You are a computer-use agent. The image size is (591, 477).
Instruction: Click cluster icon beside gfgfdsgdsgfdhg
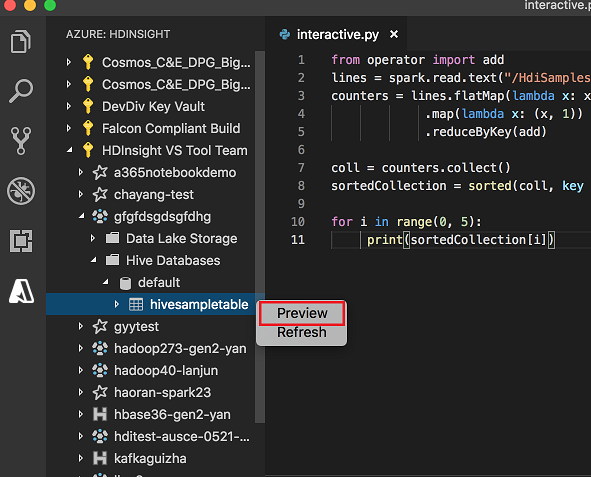pos(100,216)
